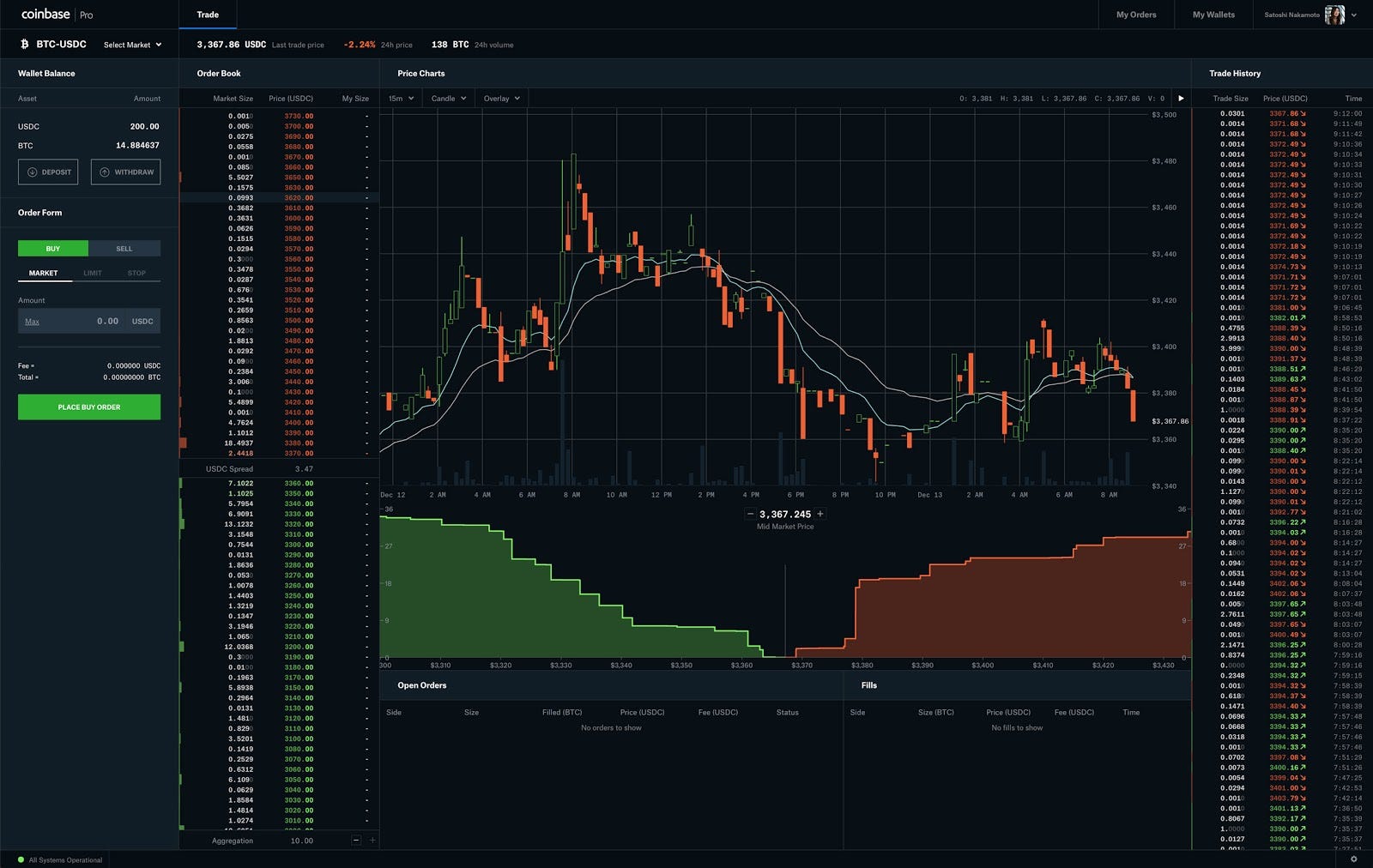Open the Overlay dropdown

click(502, 99)
